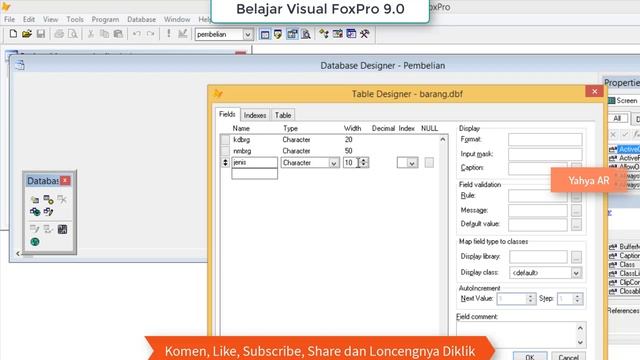Click Browse Table icon in Database toolbar
Image resolution: width=640 pixels, height=360 pixels.
click(x=49, y=229)
